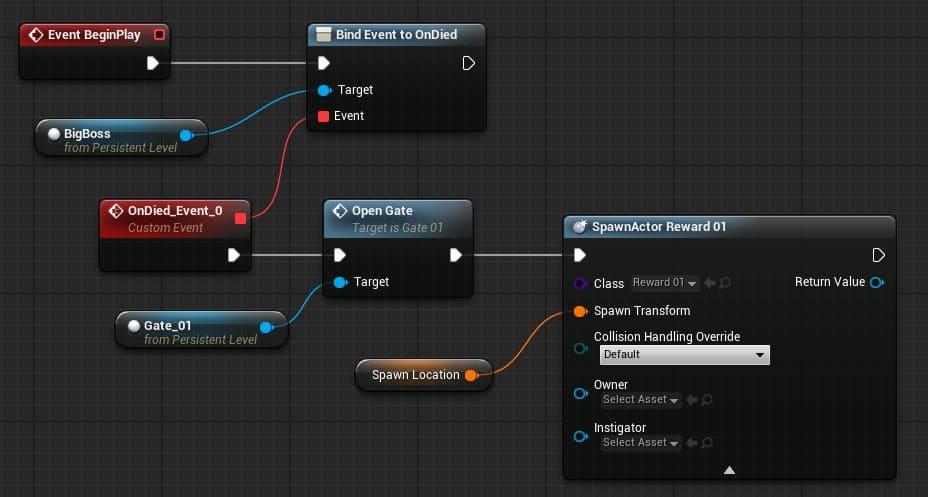This screenshot has height=497, width=928.
Task: Click the Gate_01 reference output pin
Action: tap(266, 327)
